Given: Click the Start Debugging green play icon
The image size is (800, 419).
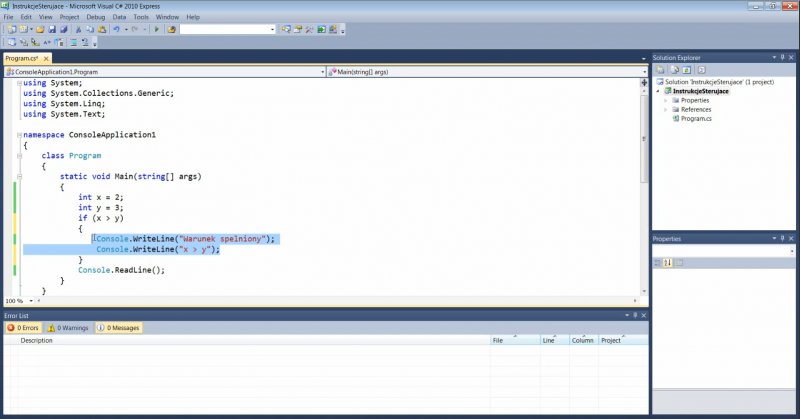Looking at the screenshot, I should tap(159, 30).
